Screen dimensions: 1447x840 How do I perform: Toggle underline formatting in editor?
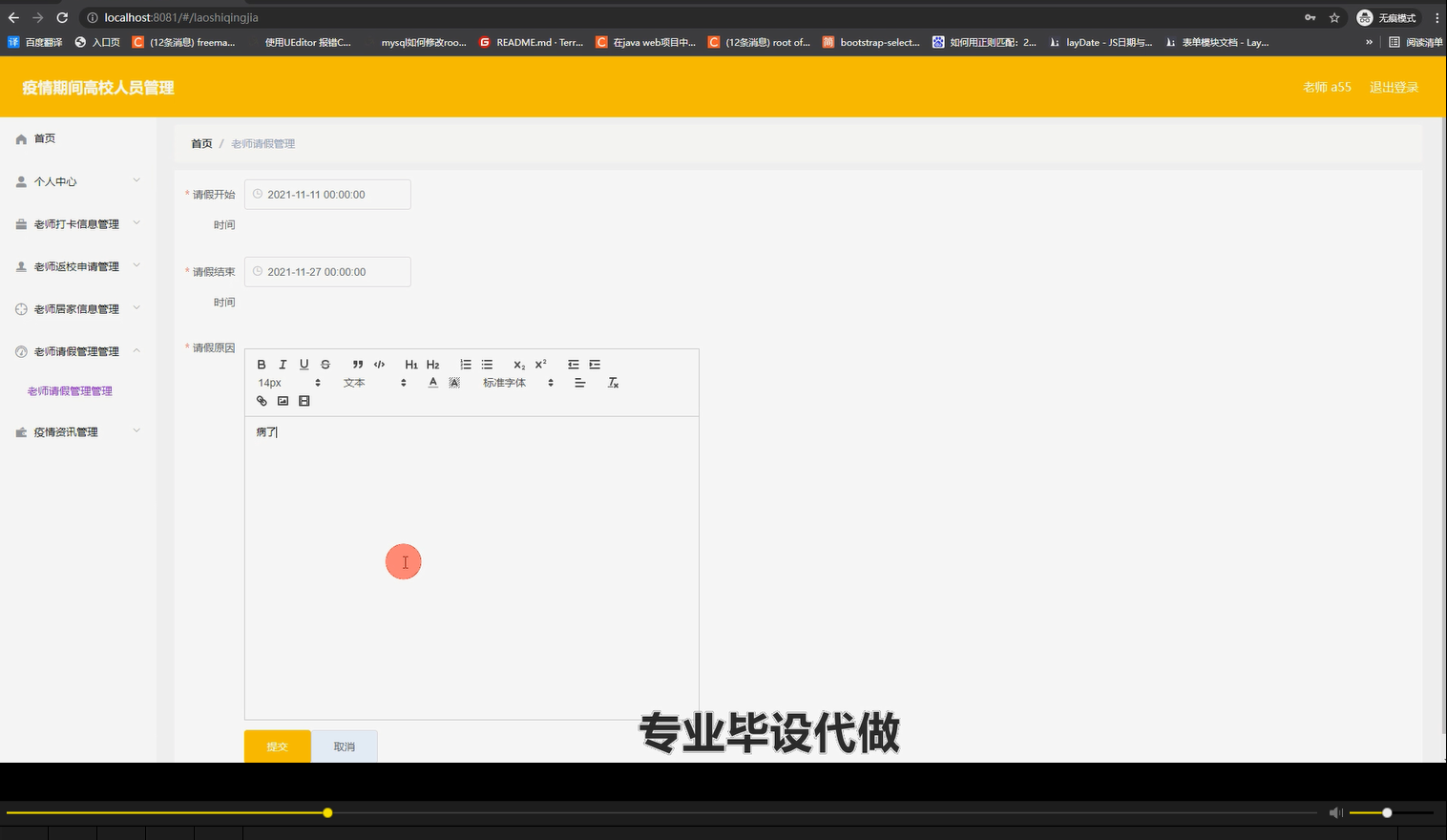(x=304, y=365)
